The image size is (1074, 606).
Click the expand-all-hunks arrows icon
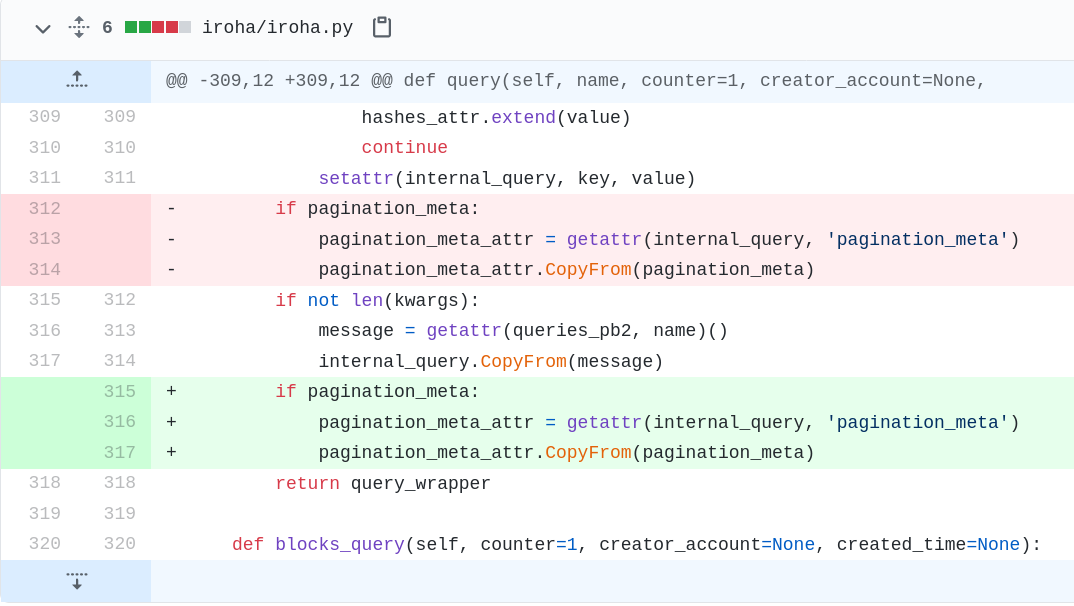pyautogui.click(x=78, y=28)
